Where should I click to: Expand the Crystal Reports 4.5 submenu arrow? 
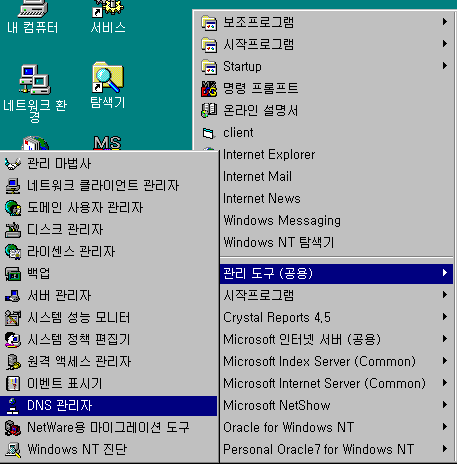coord(445,317)
